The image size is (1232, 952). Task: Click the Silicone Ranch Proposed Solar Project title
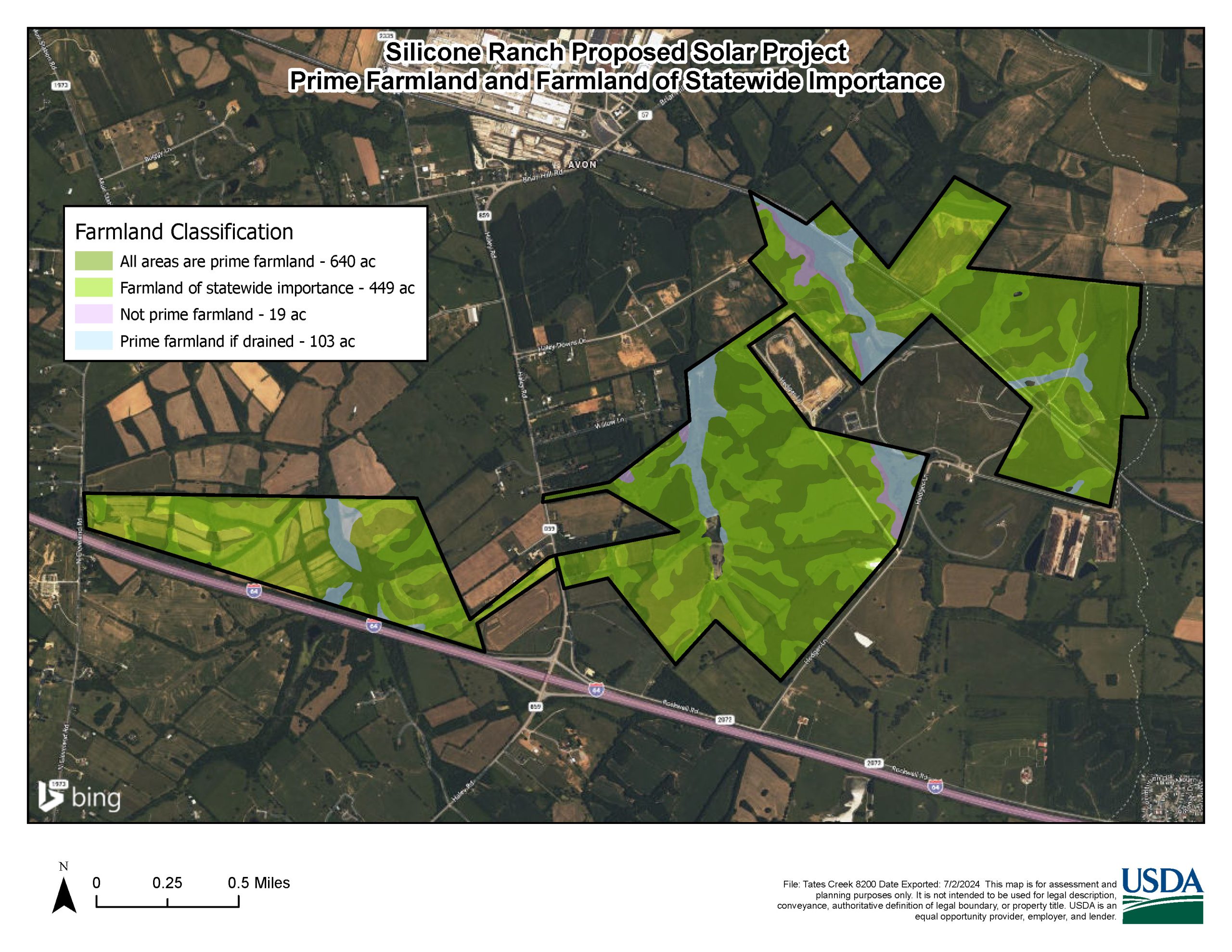click(x=616, y=52)
